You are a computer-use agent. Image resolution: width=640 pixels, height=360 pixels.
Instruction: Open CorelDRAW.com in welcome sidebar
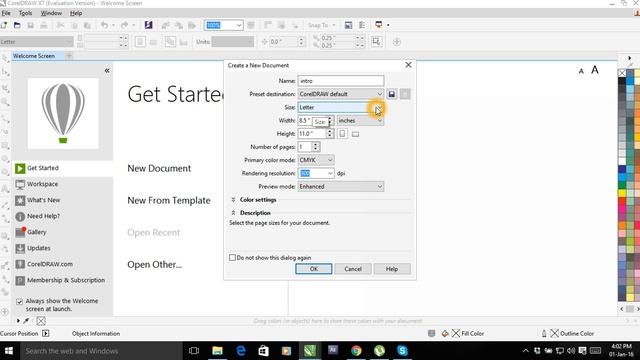pos(62,264)
